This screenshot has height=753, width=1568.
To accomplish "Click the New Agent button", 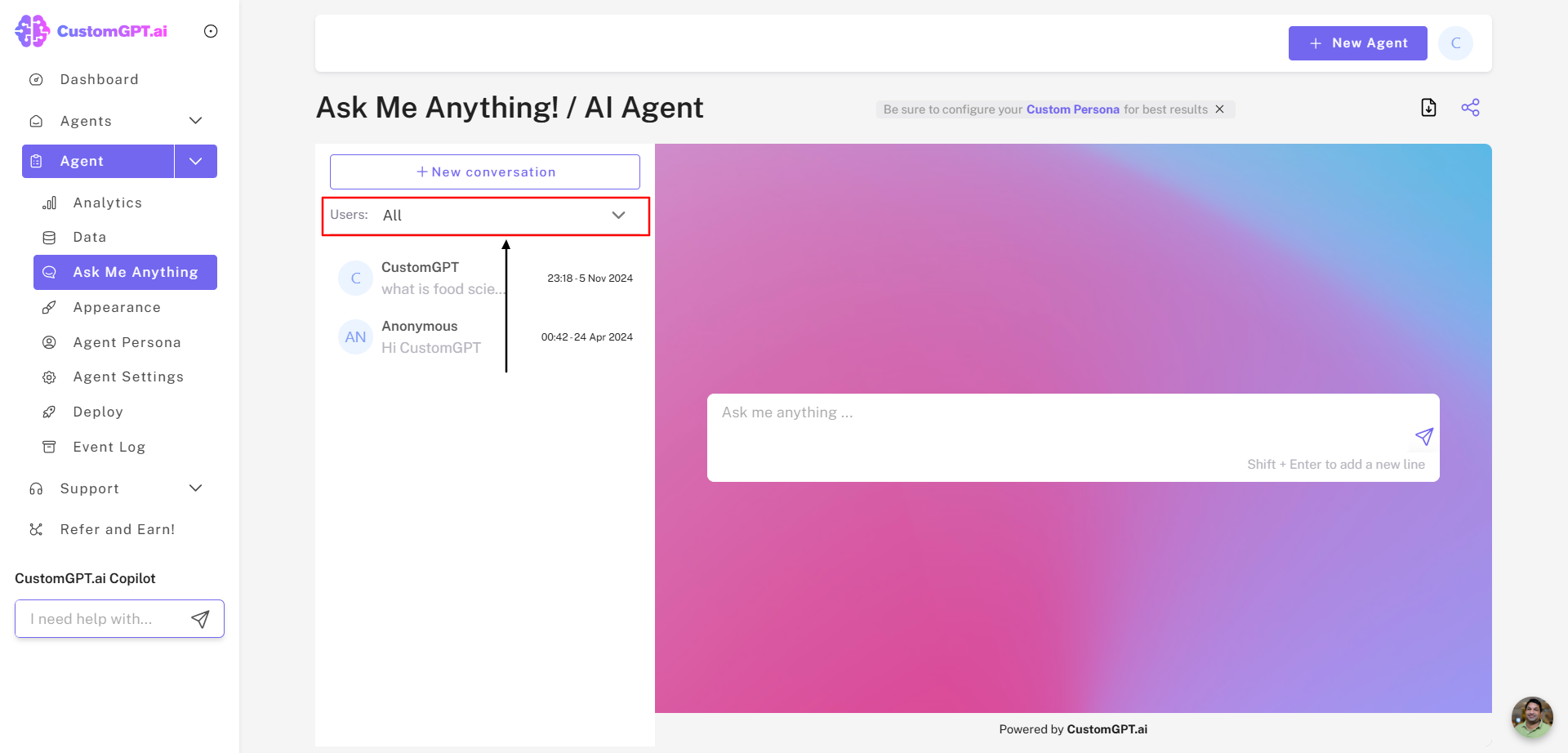I will (x=1357, y=43).
